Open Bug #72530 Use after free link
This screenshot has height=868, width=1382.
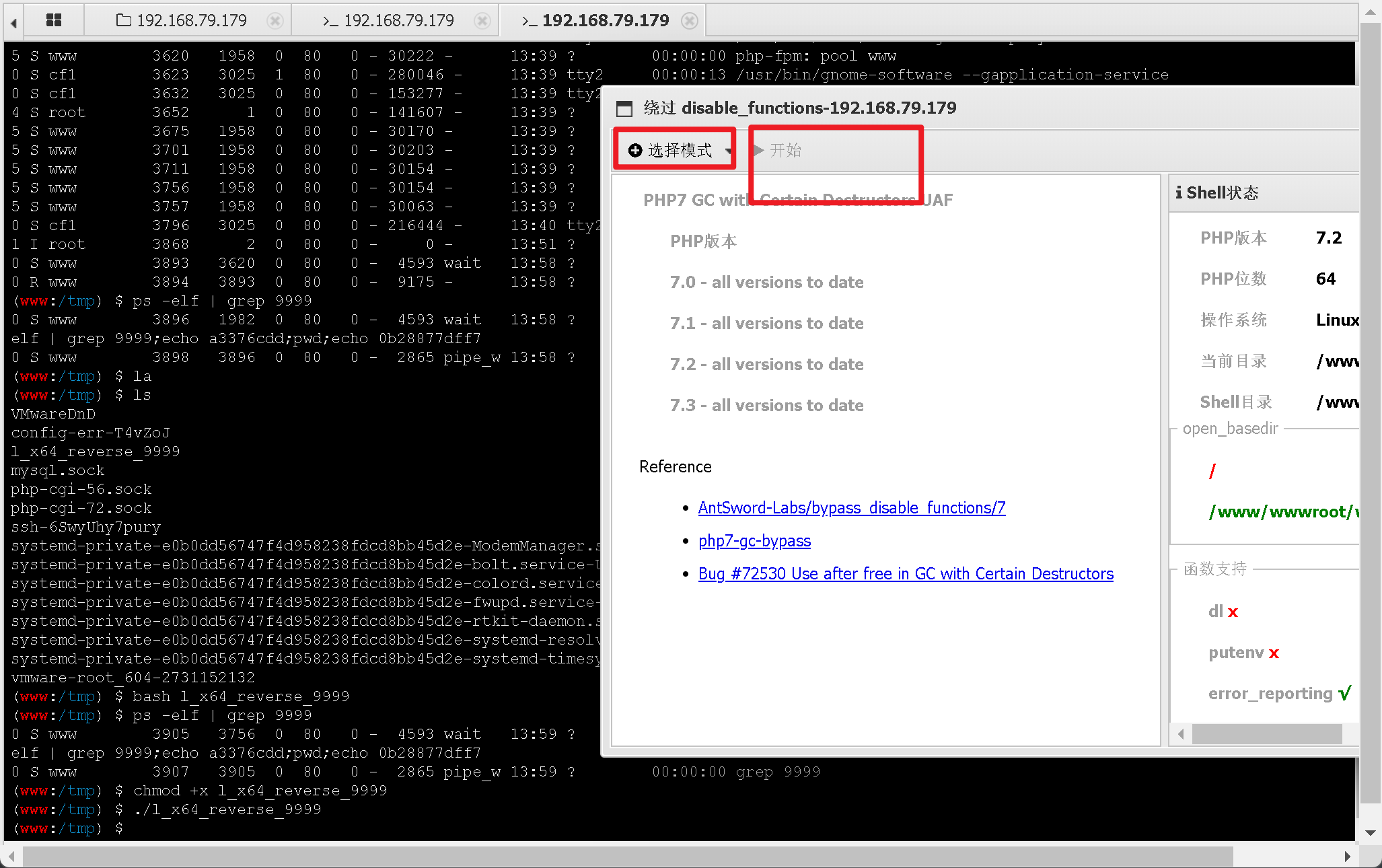pyautogui.click(x=905, y=574)
